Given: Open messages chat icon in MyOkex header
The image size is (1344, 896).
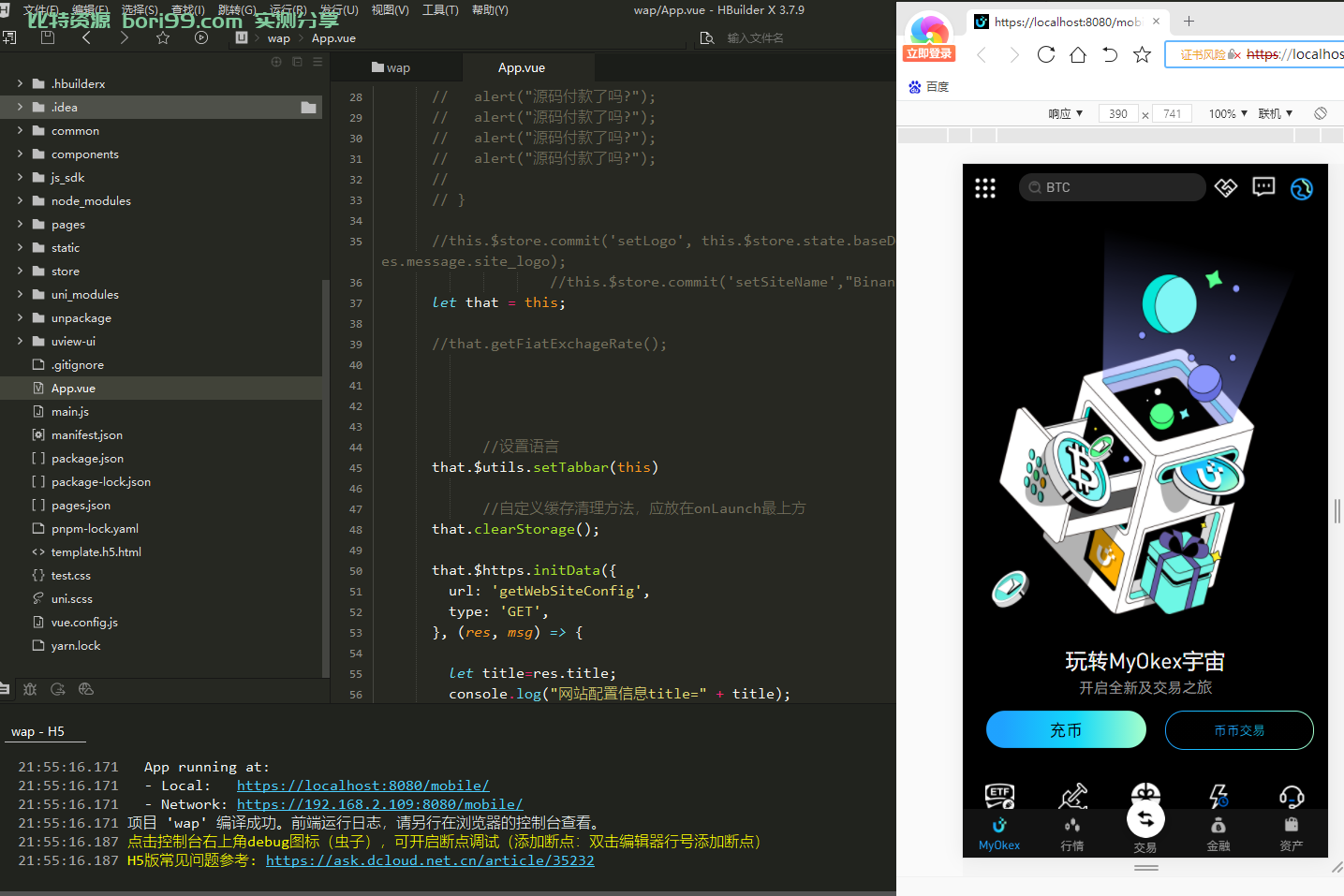Looking at the screenshot, I should (x=1263, y=187).
